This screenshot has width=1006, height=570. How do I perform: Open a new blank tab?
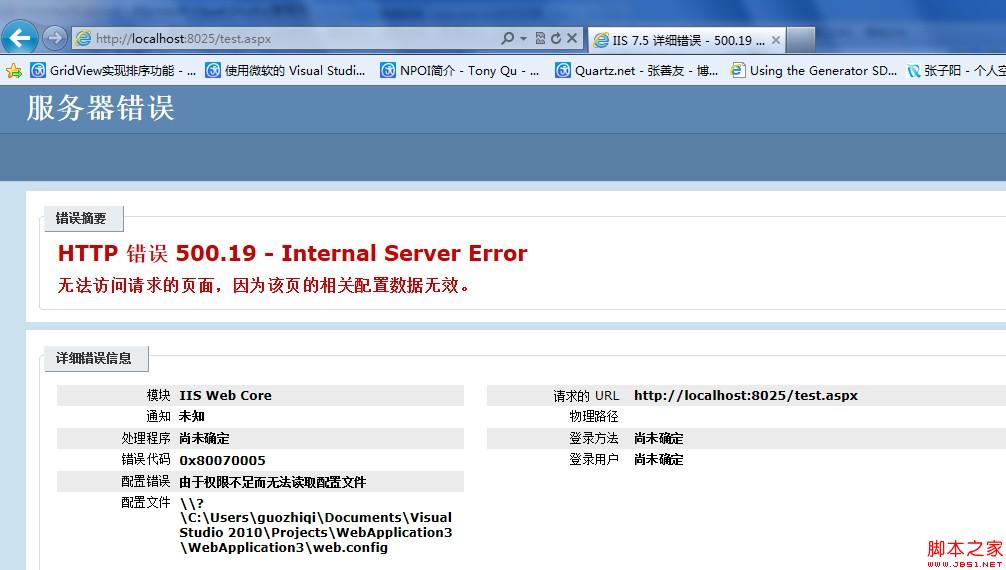801,40
